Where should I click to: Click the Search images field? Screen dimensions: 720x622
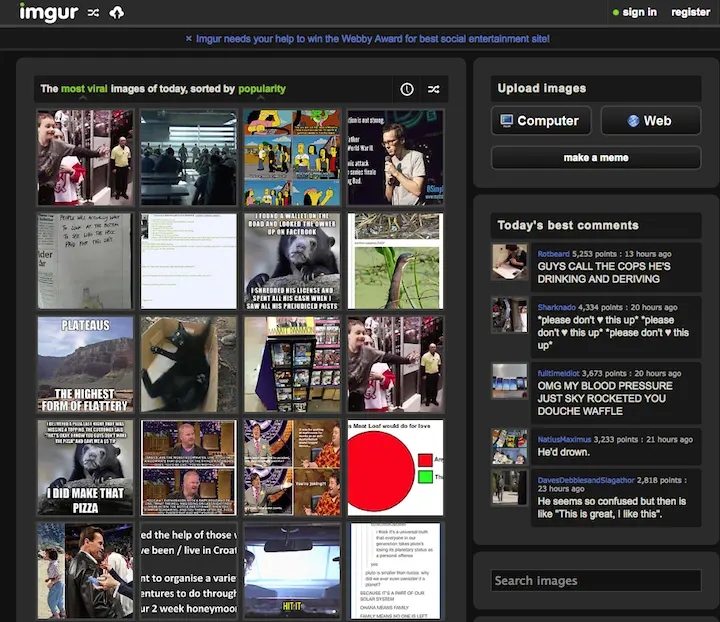[596, 581]
